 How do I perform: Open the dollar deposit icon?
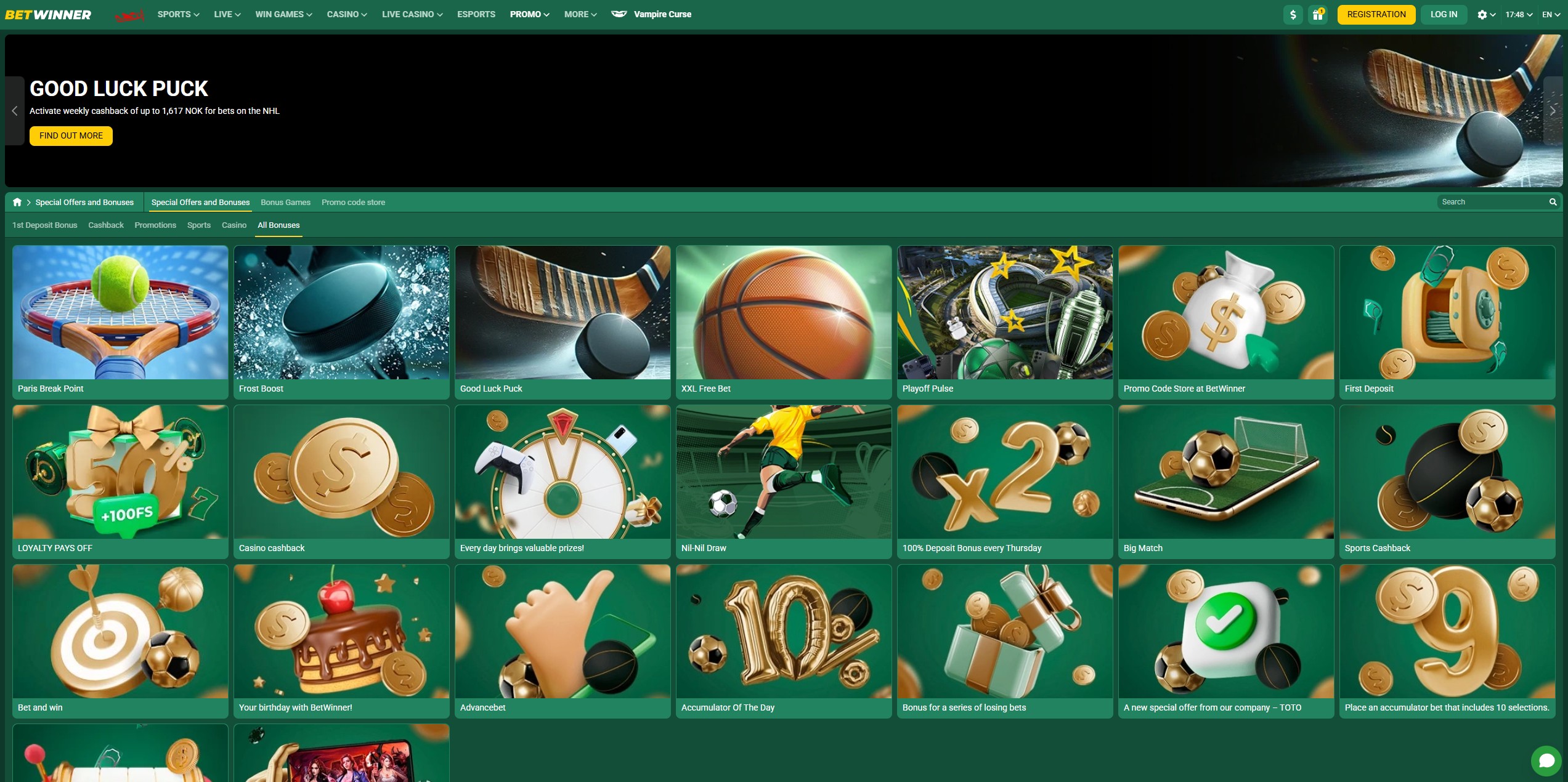1293,14
